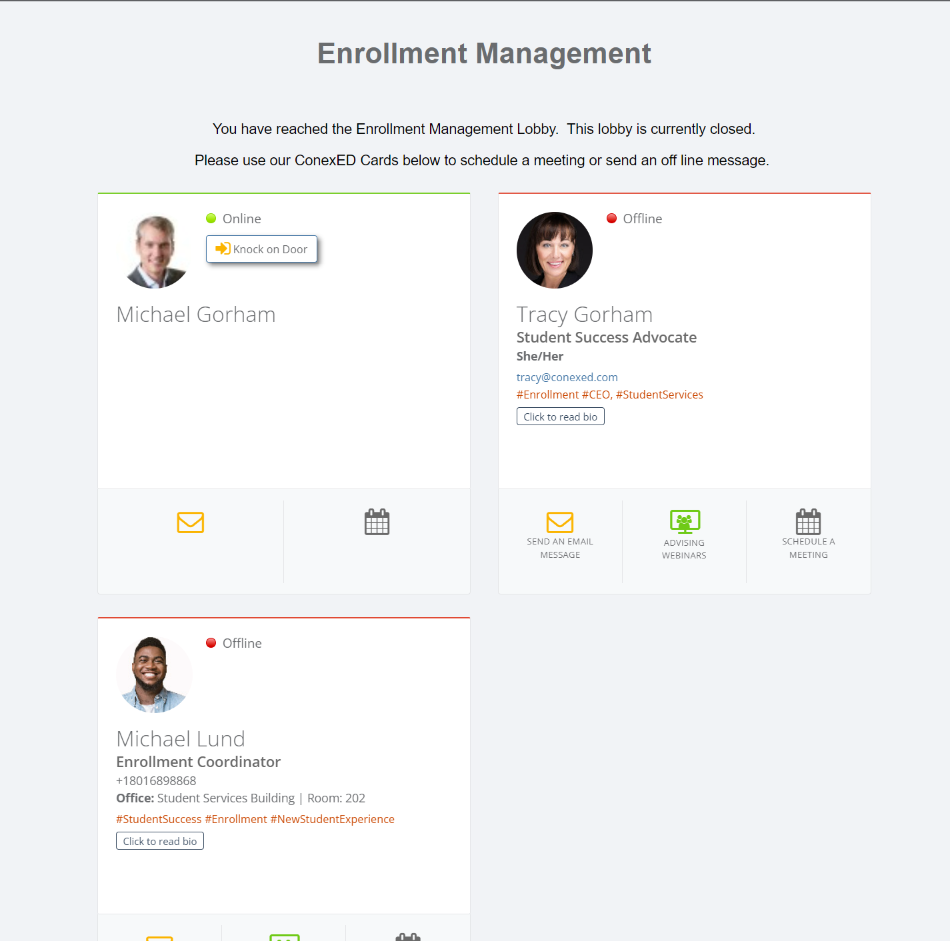Click the #StudentServices hashtag
The image size is (950, 941).
pos(659,394)
